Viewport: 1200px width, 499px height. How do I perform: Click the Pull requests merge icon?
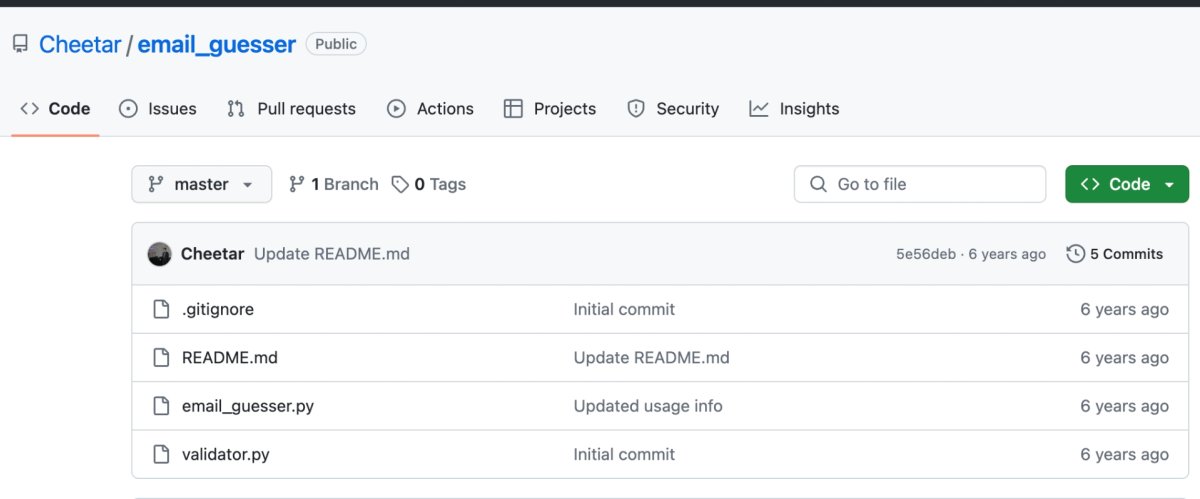pos(236,109)
